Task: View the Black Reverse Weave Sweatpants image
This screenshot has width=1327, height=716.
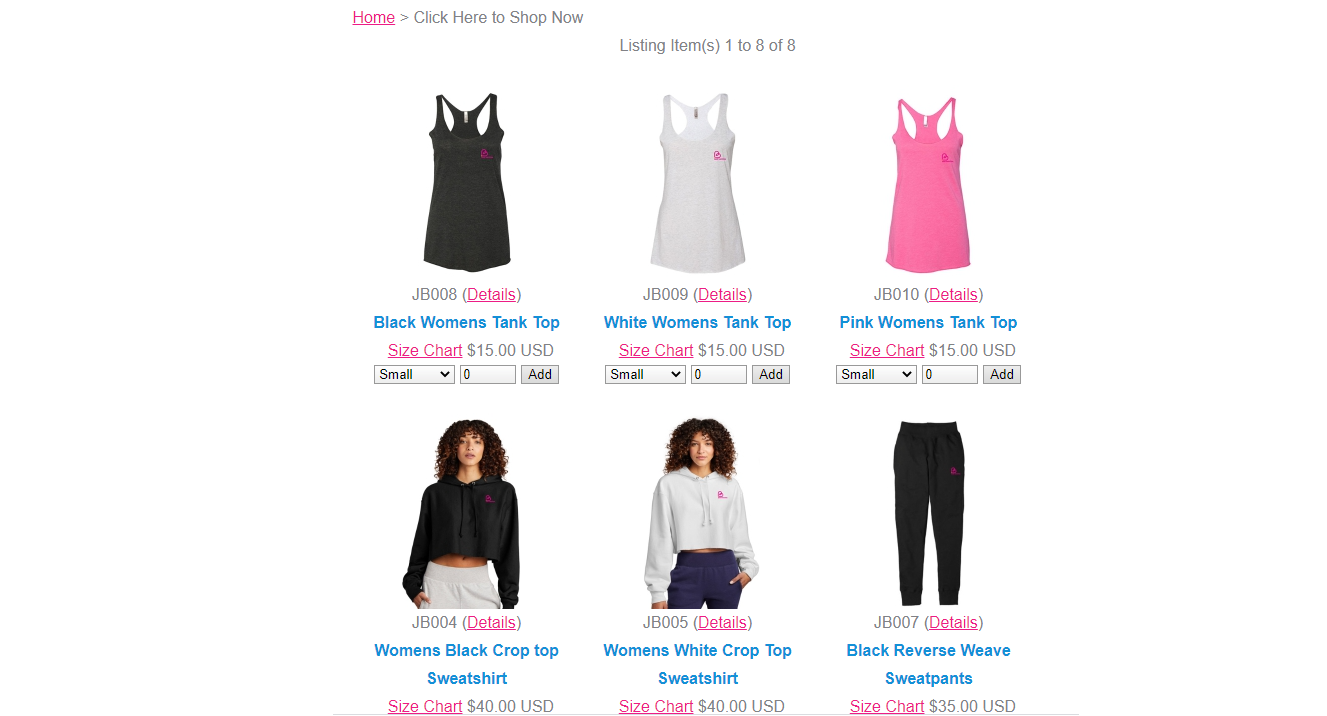Action: pyautogui.click(x=929, y=513)
